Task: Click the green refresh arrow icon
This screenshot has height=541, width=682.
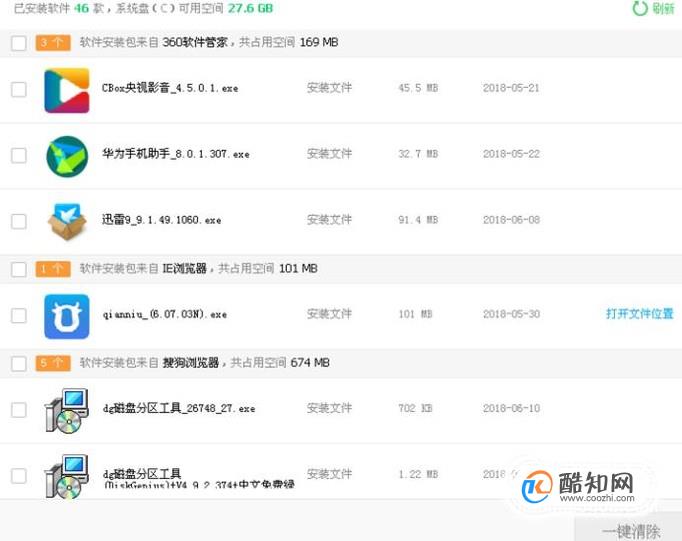Action: (640, 8)
